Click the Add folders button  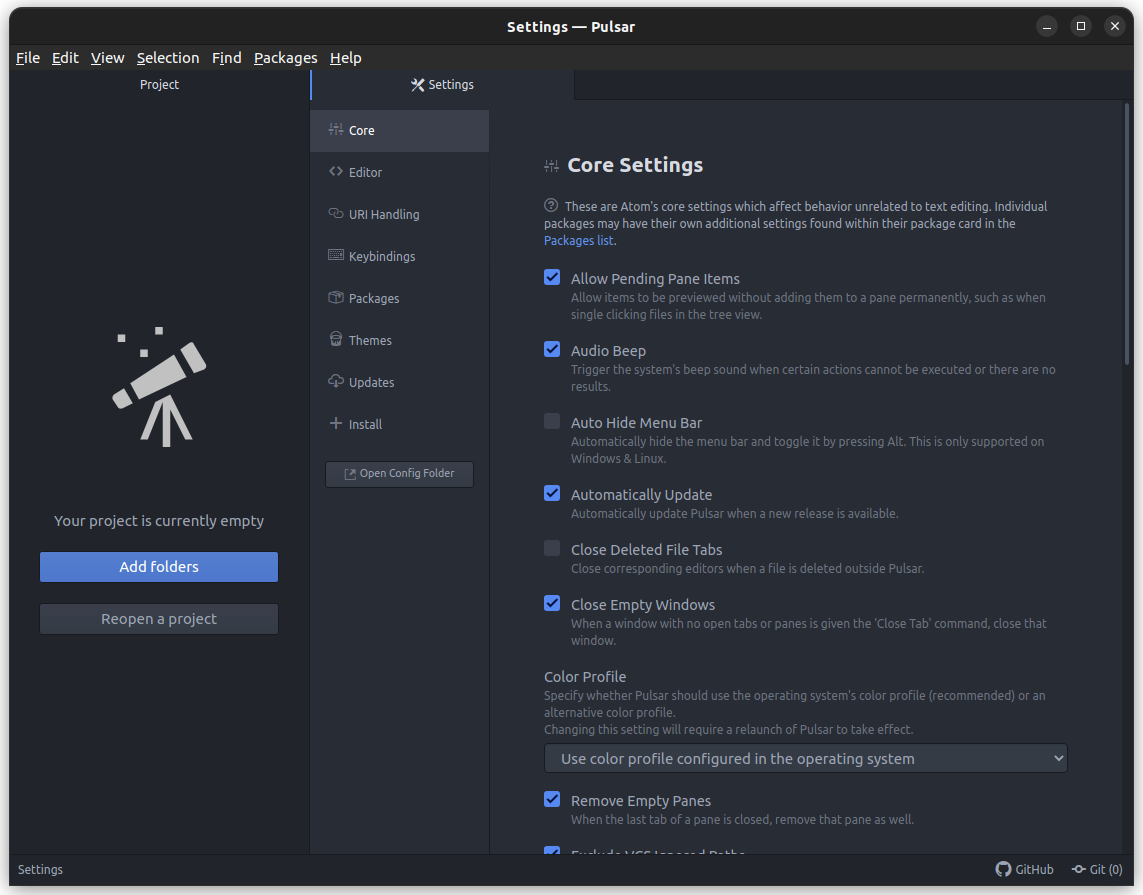pyautogui.click(x=158, y=566)
